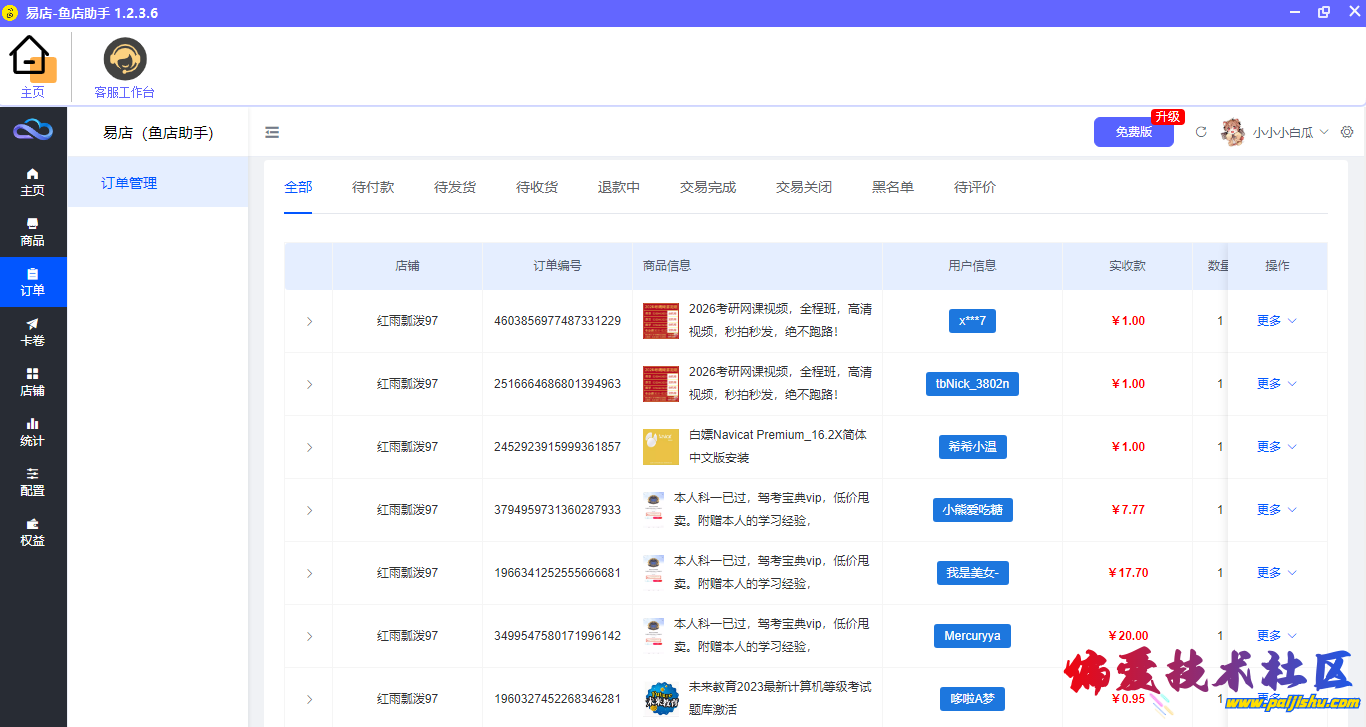Viewport: 1366px width, 727px height.
Task: Open the 客服工作台 headset icon
Action: (x=125, y=60)
